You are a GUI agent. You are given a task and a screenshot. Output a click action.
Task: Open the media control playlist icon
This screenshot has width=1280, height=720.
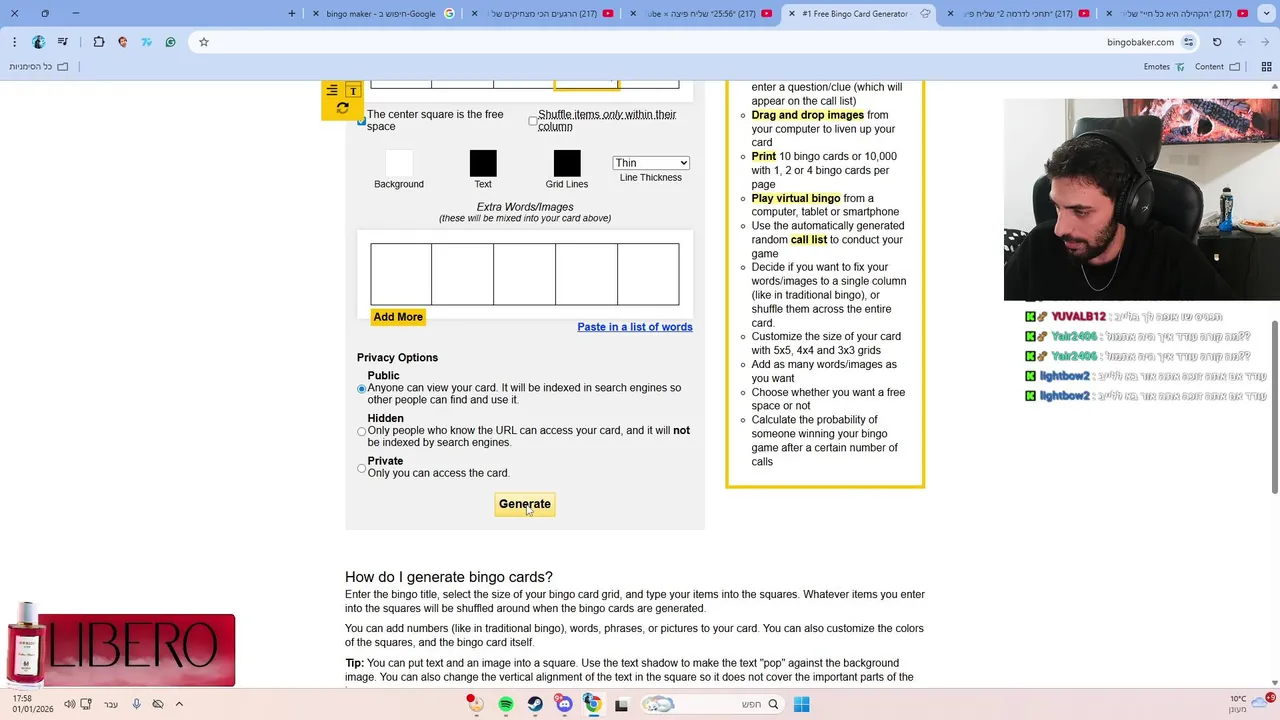(x=63, y=42)
